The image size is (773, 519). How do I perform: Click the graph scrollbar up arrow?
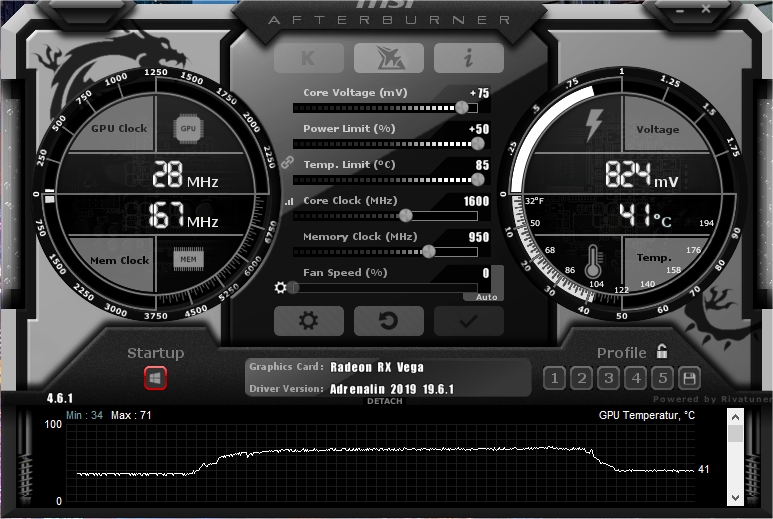735,417
